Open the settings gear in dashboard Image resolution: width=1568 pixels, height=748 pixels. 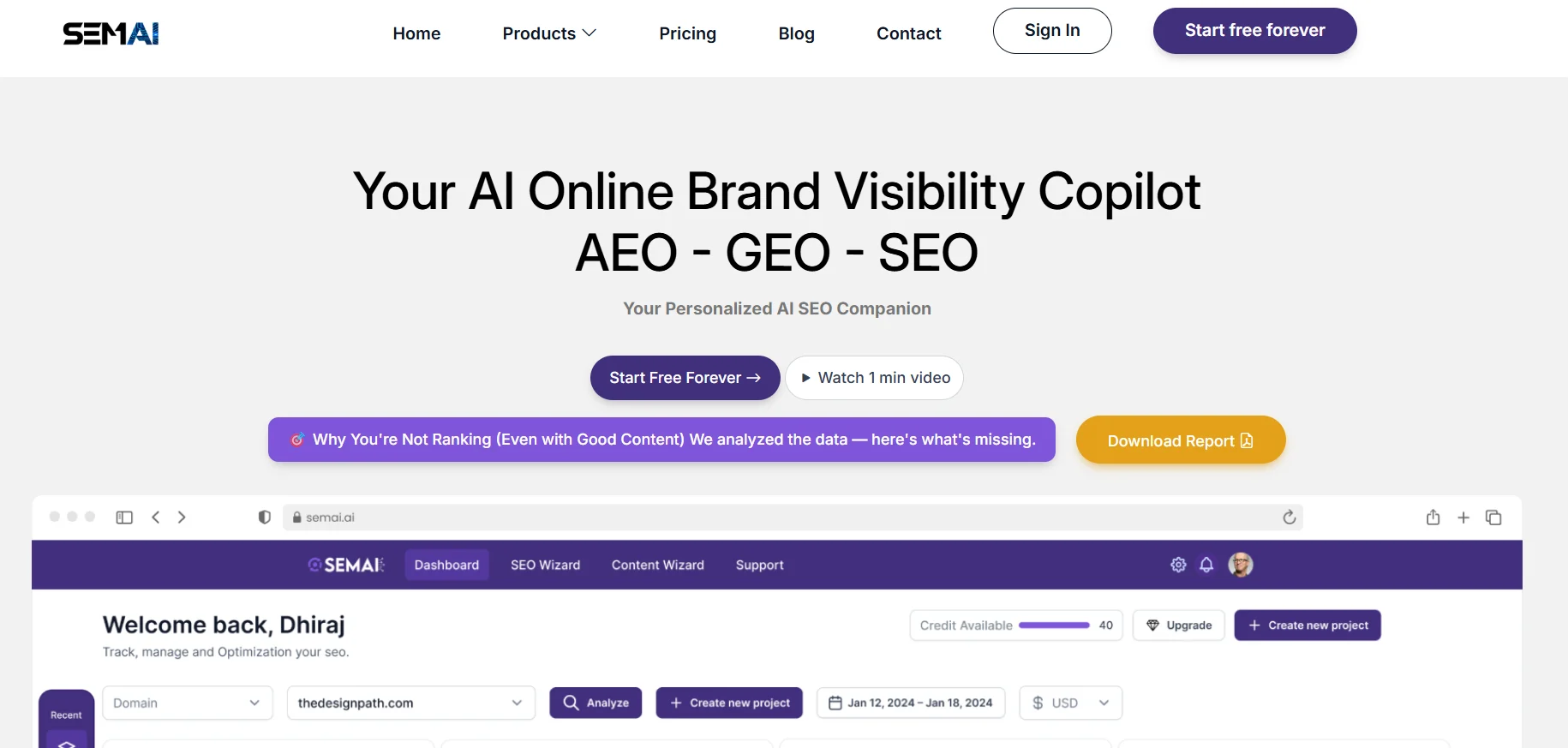point(1178,565)
